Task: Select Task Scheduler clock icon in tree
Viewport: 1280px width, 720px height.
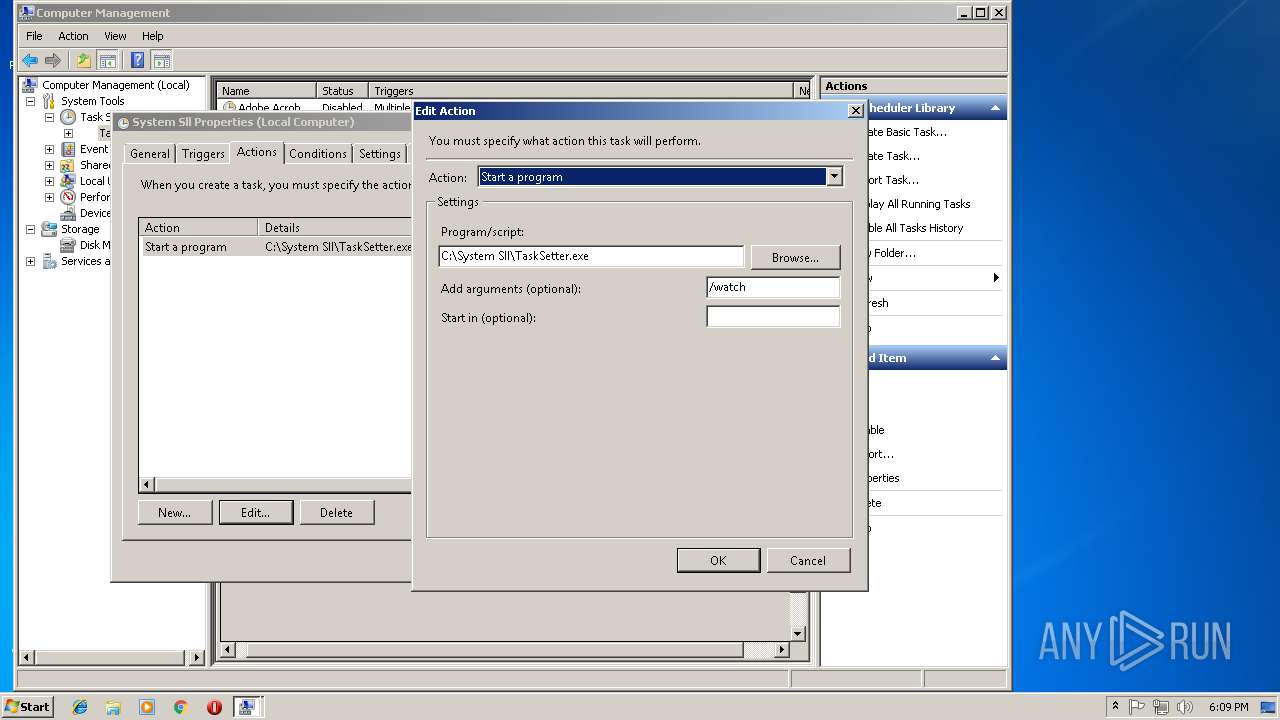Action: [68, 117]
